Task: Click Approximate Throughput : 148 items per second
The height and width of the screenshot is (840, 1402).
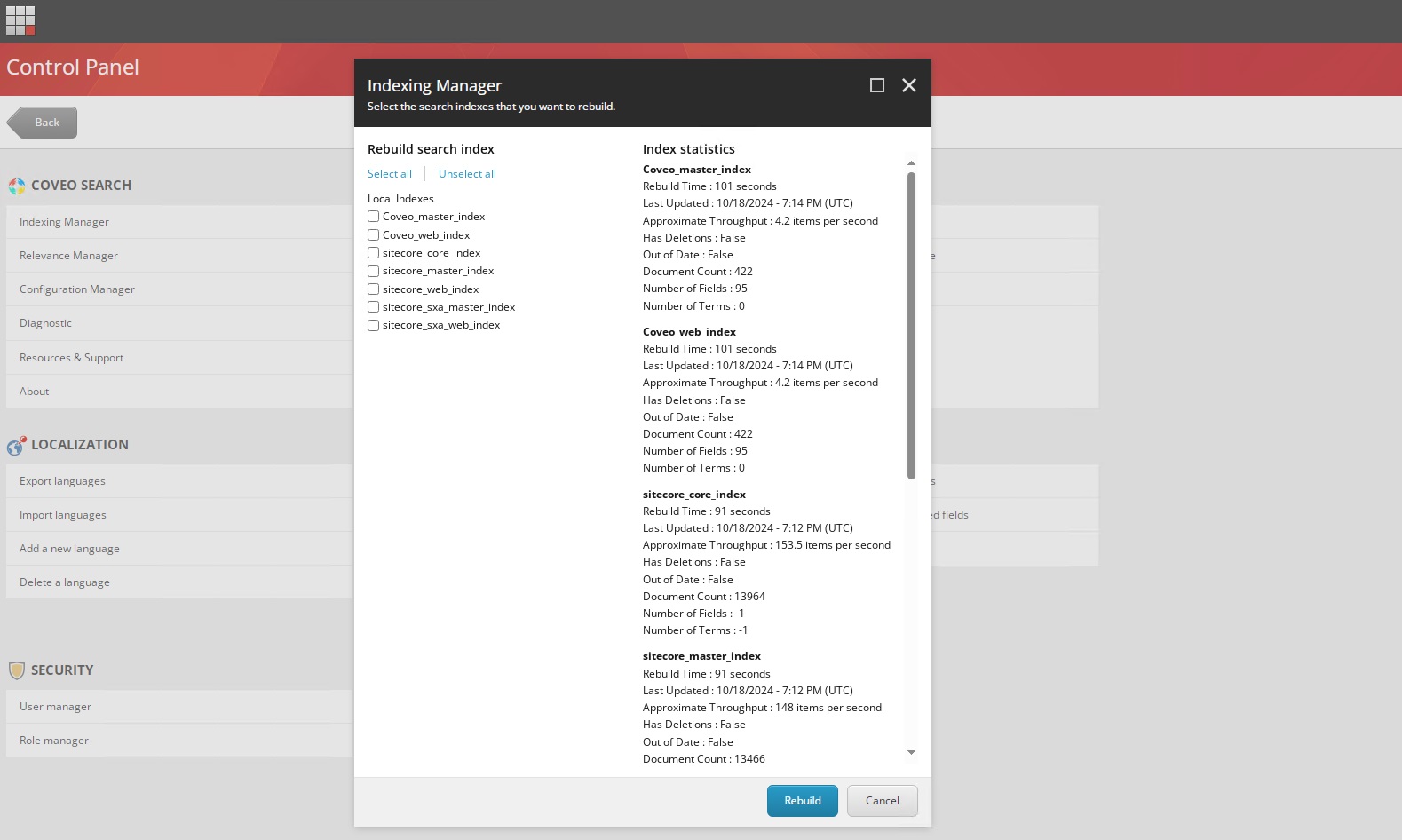Action: [762, 708]
